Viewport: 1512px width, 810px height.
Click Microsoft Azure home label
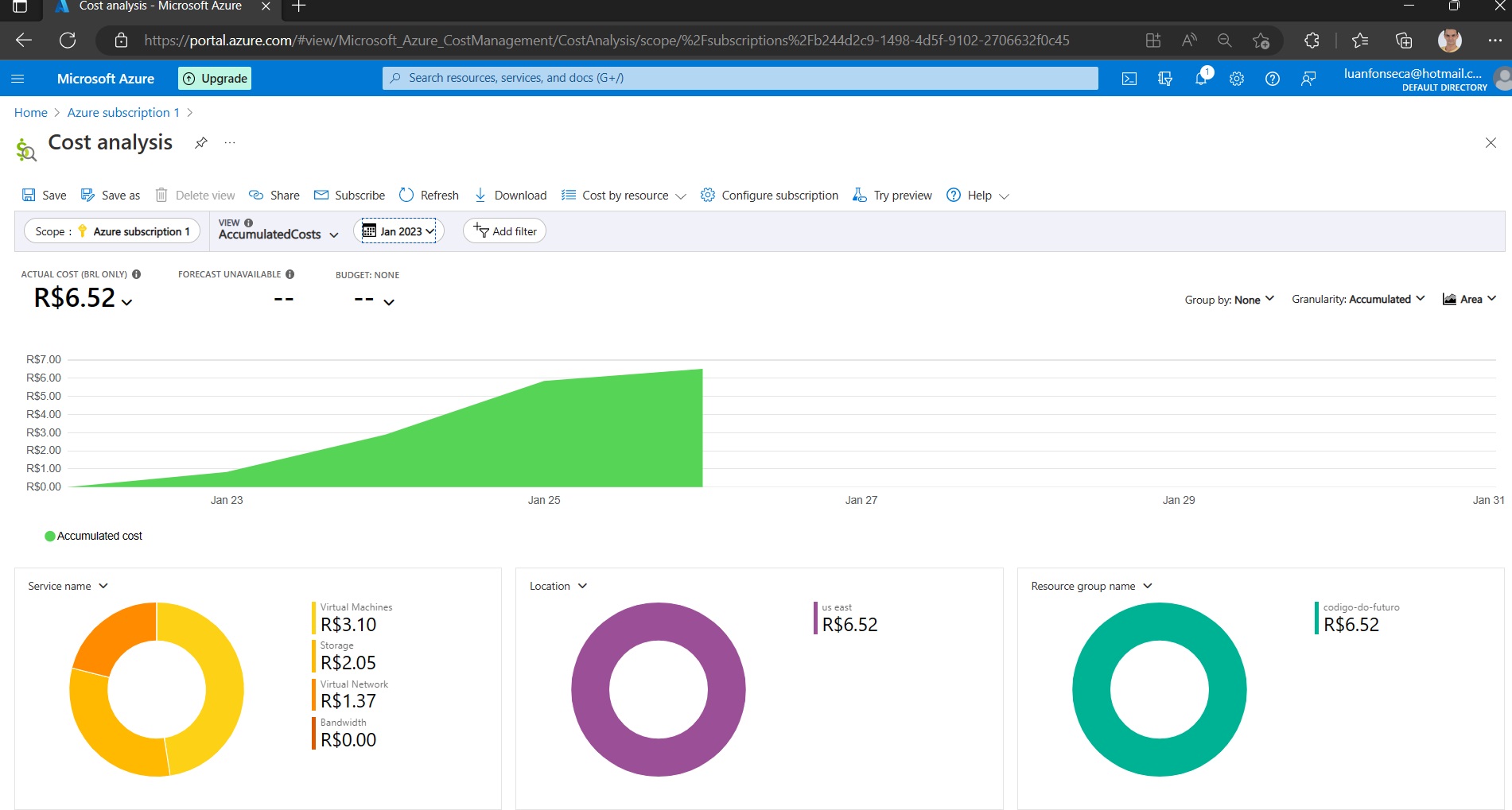[x=106, y=78]
